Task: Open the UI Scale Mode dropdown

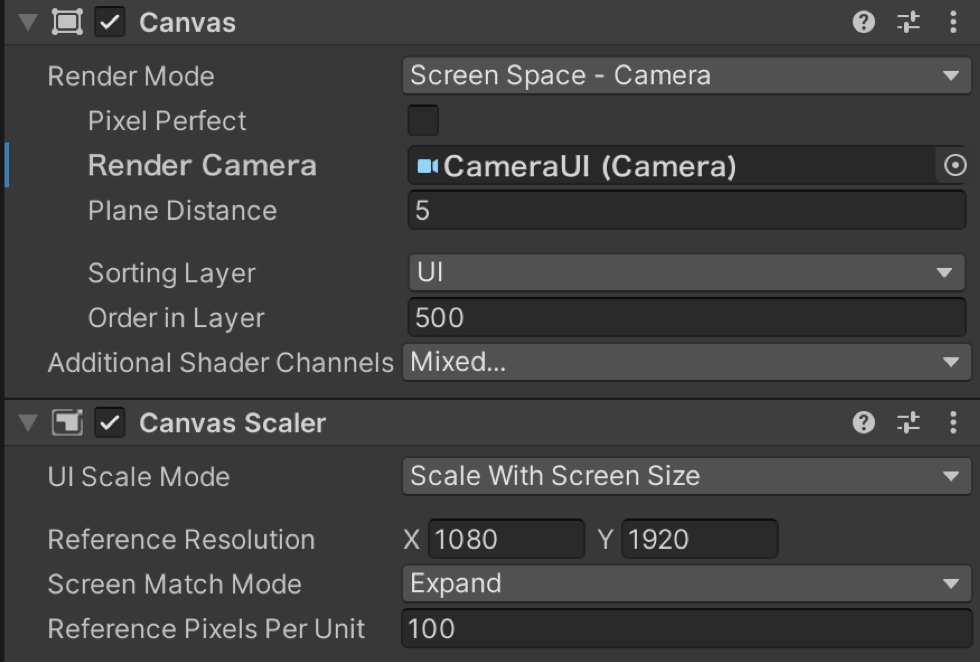Action: tap(686, 477)
